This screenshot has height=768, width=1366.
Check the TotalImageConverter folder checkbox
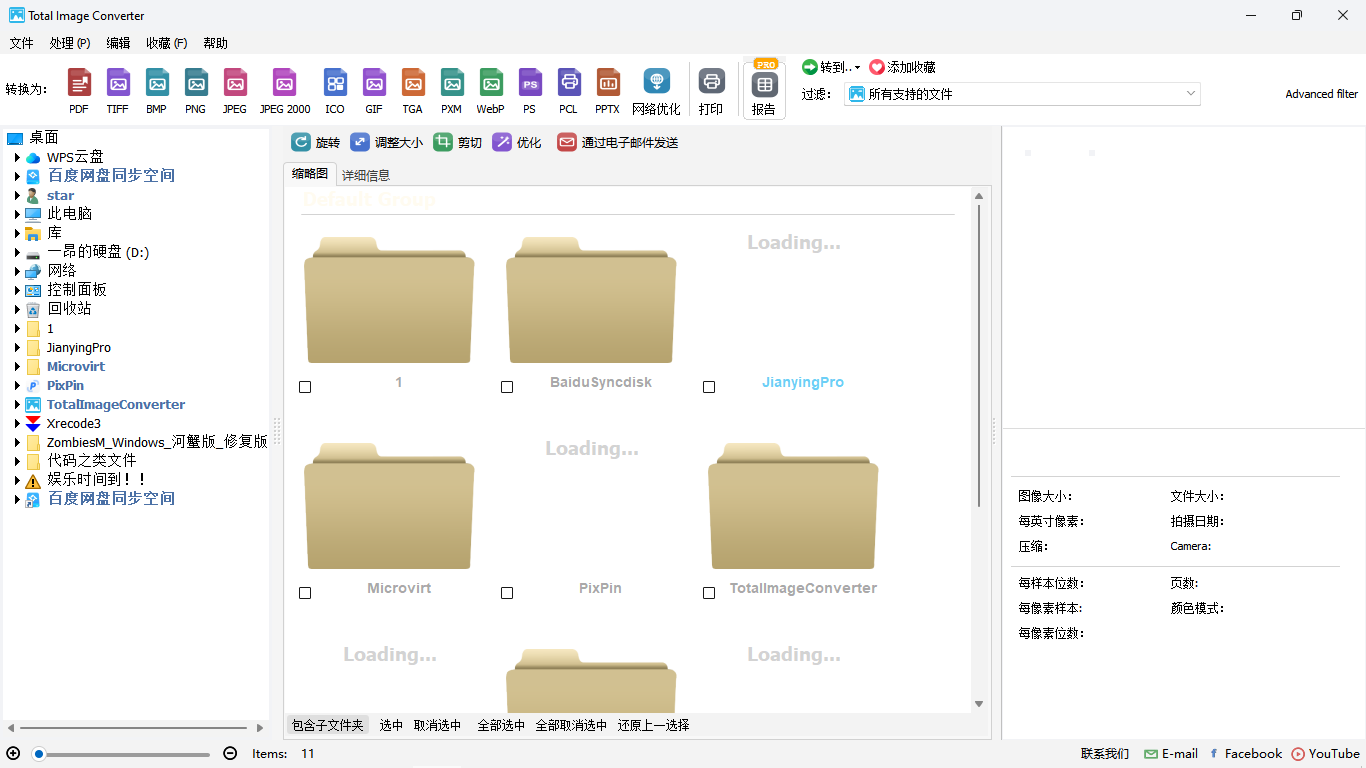pyautogui.click(x=709, y=593)
